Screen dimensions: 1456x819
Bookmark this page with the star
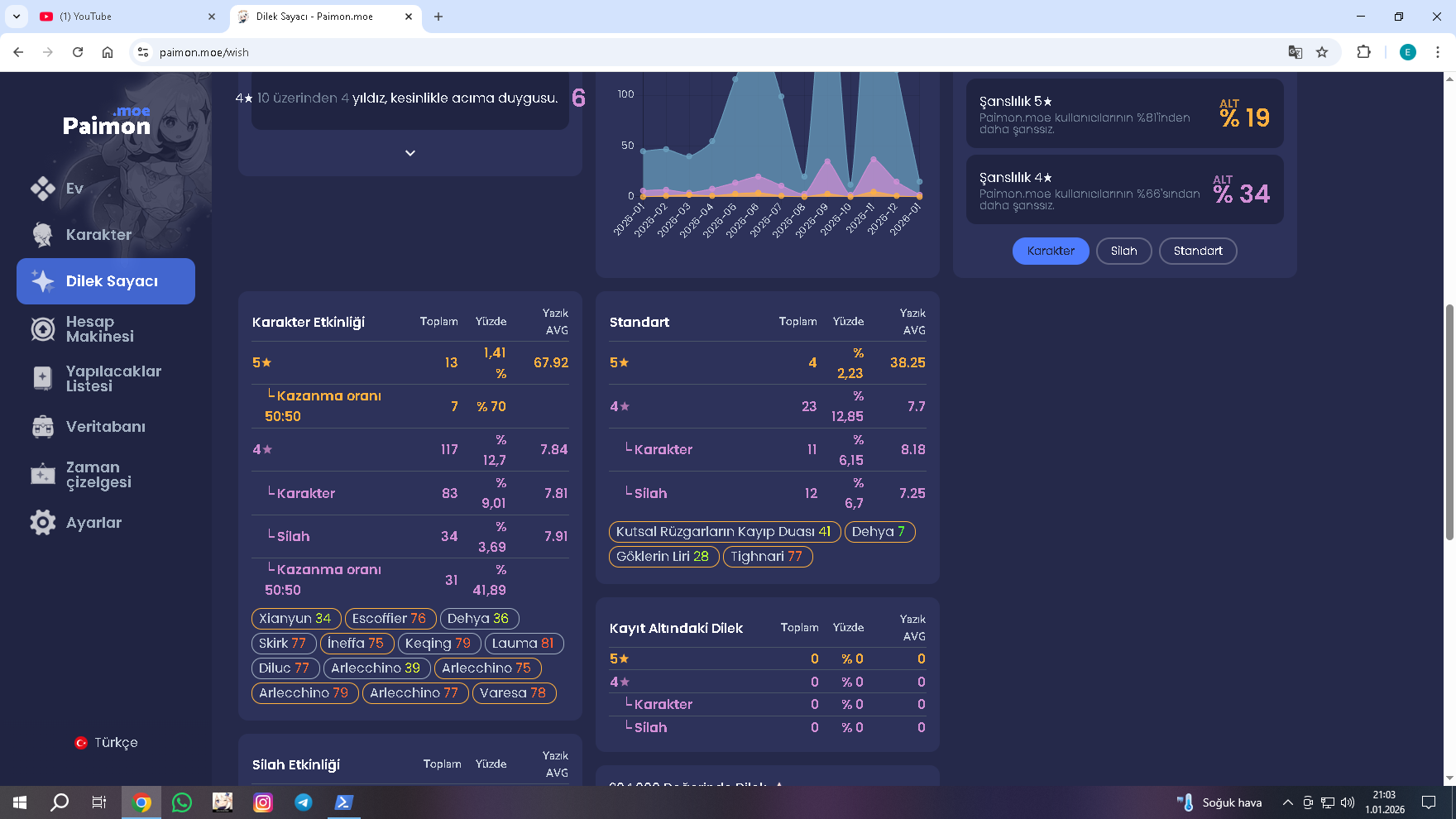1322,52
